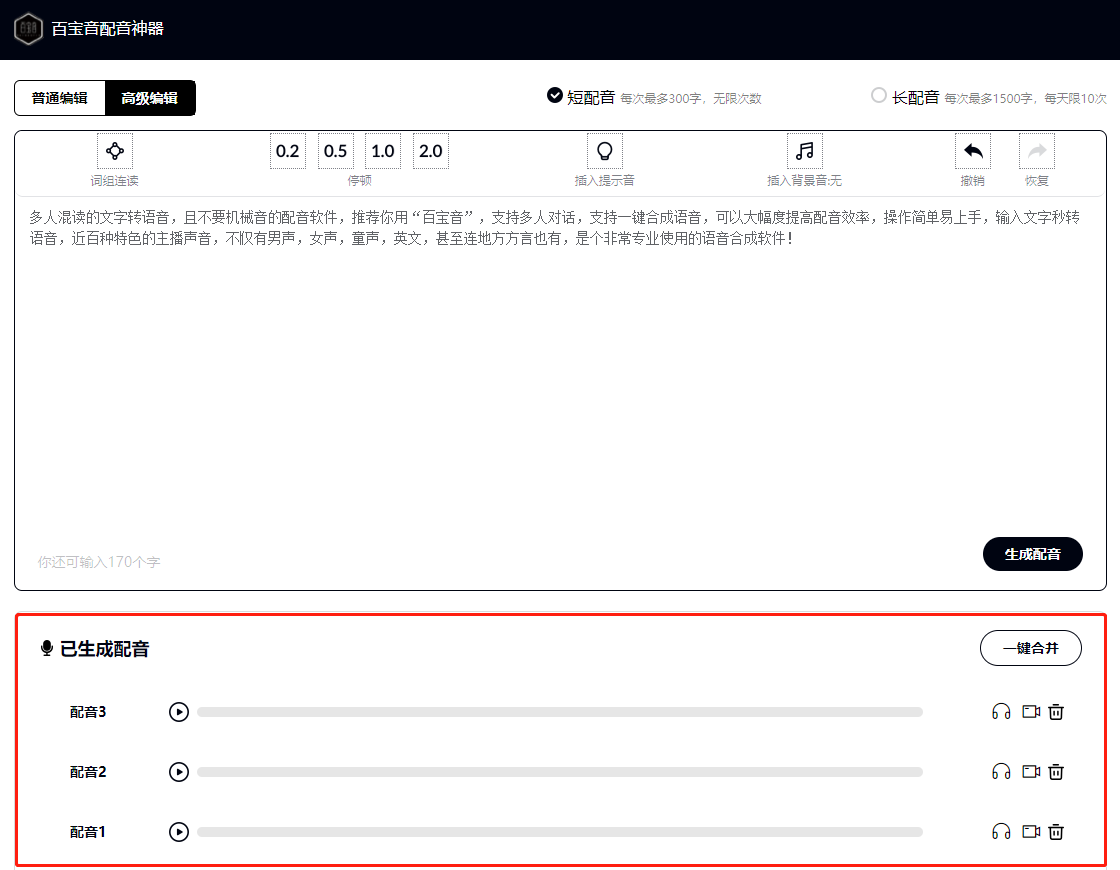This screenshot has height=870, width=1120.
Task: Click the 插入提示音 lightbulb icon
Action: [x=605, y=151]
